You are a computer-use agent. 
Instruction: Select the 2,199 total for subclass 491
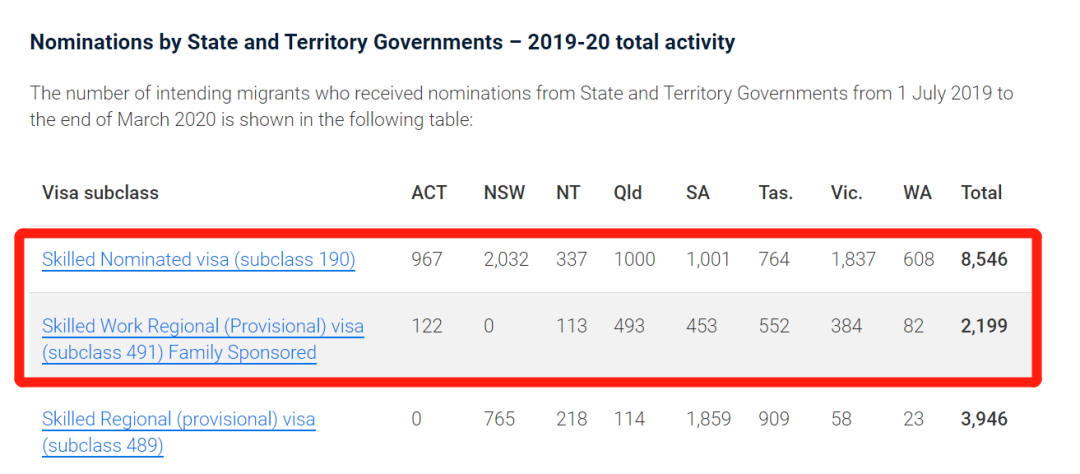coord(984,326)
